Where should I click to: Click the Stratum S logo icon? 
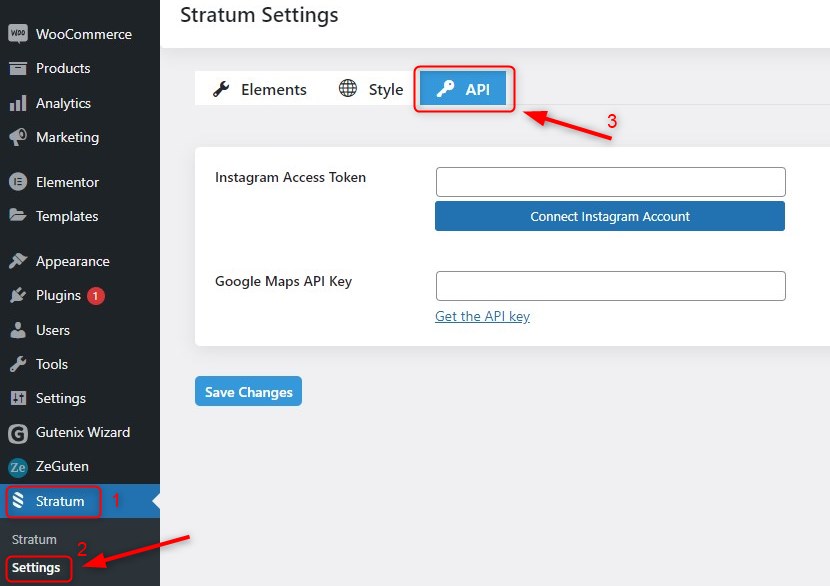point(18,500)
